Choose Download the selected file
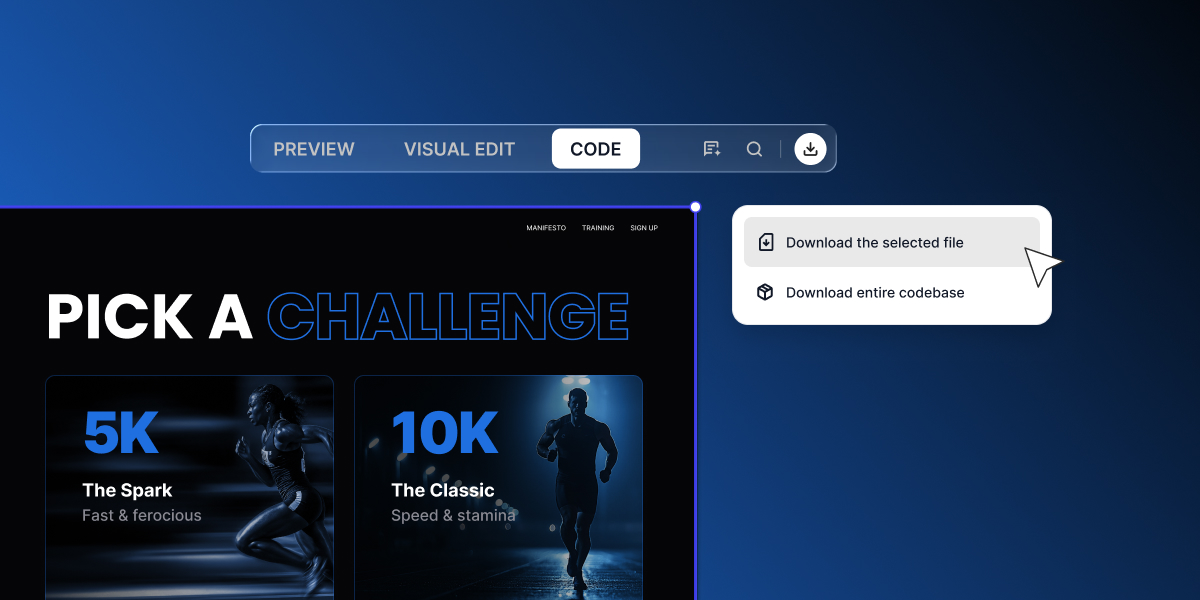1200x600 pixels. [x=892, y=242]
